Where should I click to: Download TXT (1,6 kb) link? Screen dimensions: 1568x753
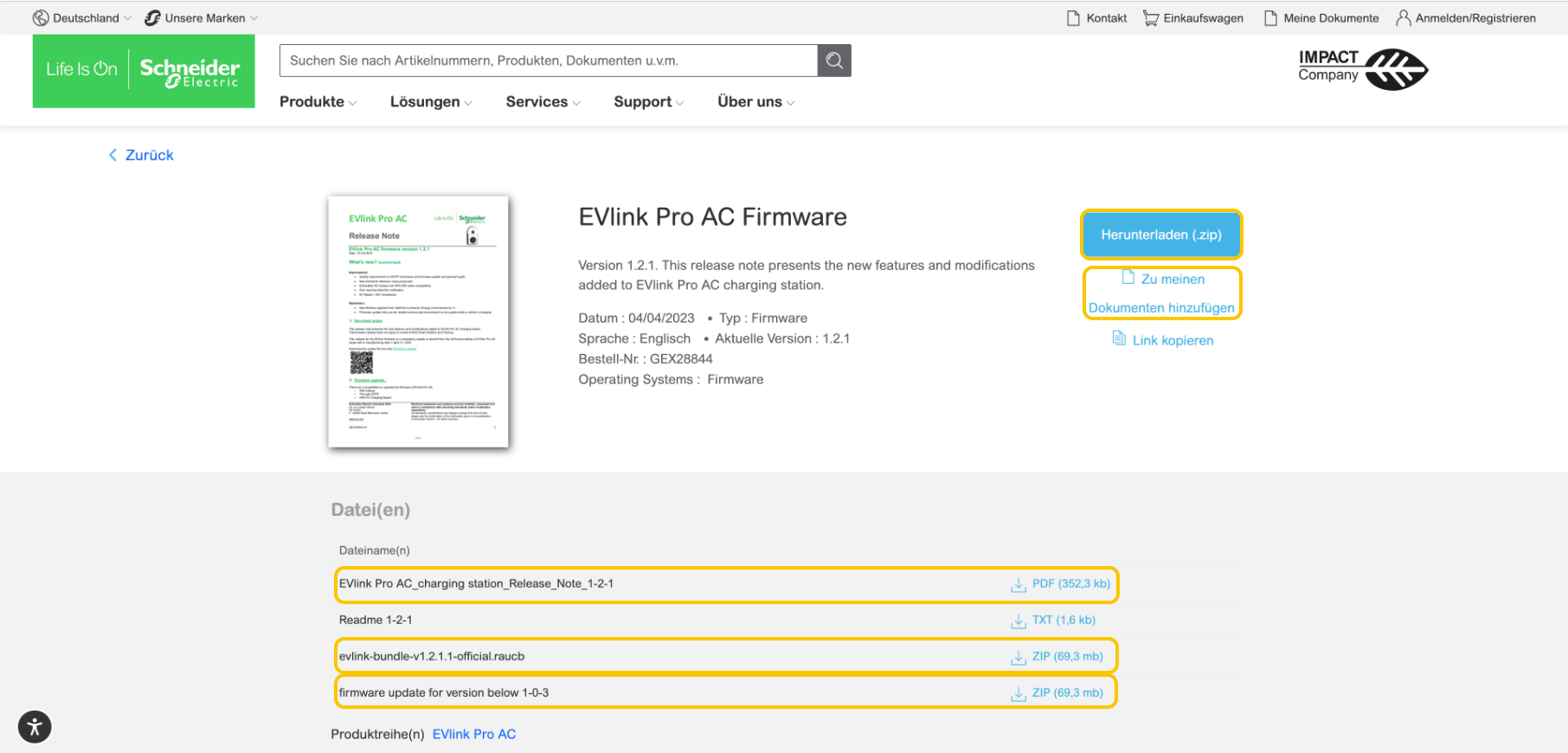click(x=1064, y=621)
